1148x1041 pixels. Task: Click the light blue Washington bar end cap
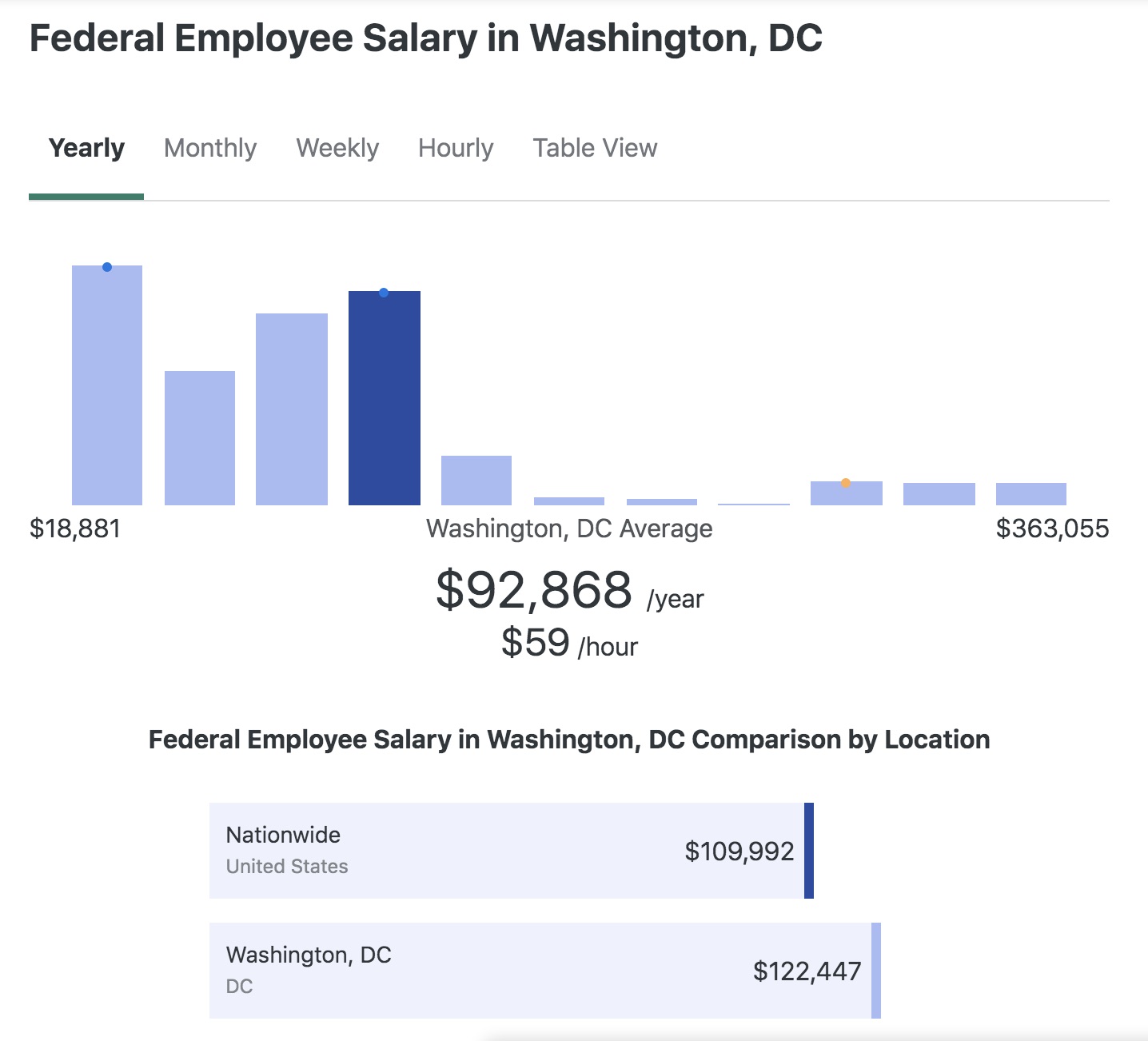click(876, 971)
